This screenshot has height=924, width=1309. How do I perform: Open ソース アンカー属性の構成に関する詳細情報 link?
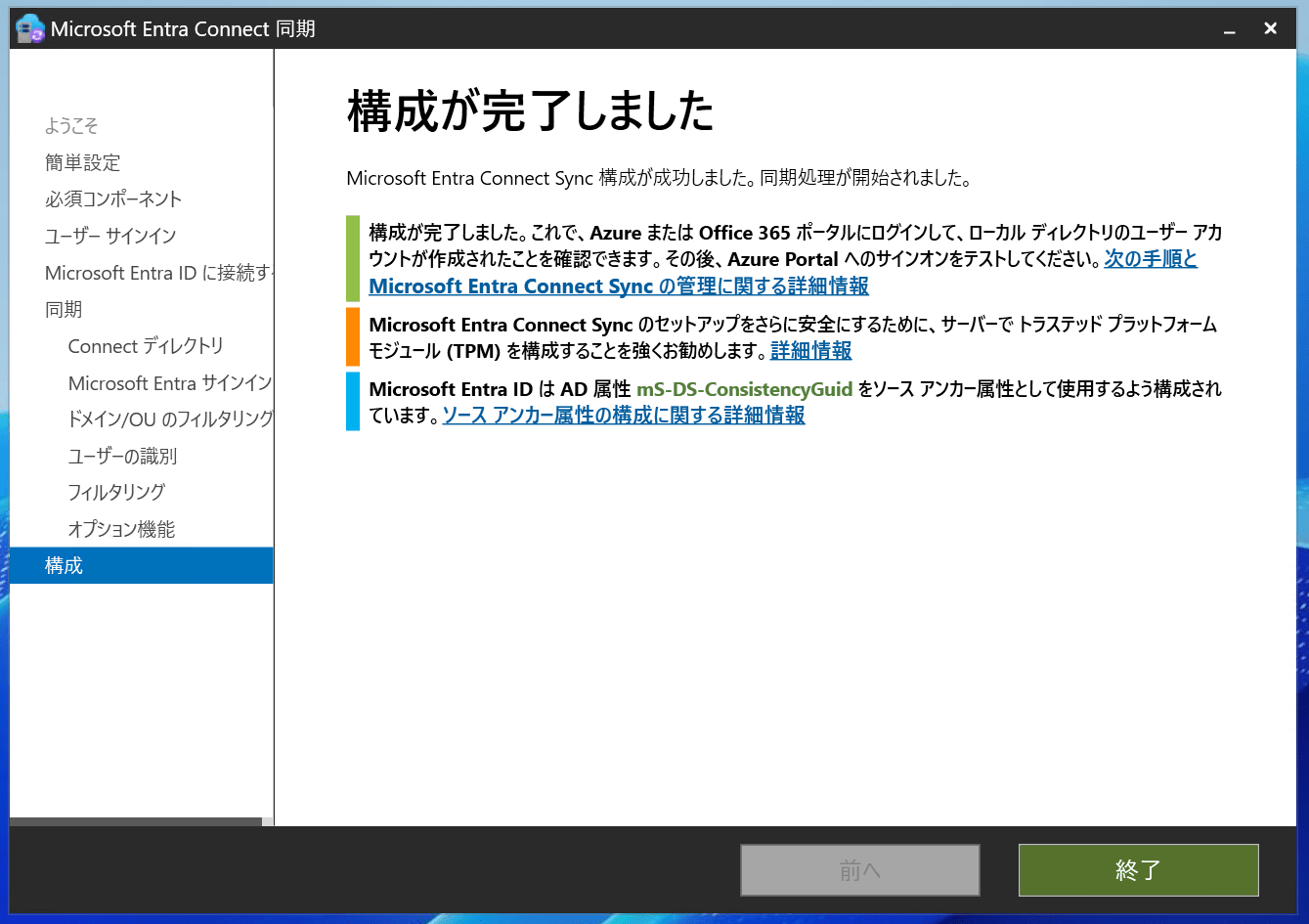[624, 415]
